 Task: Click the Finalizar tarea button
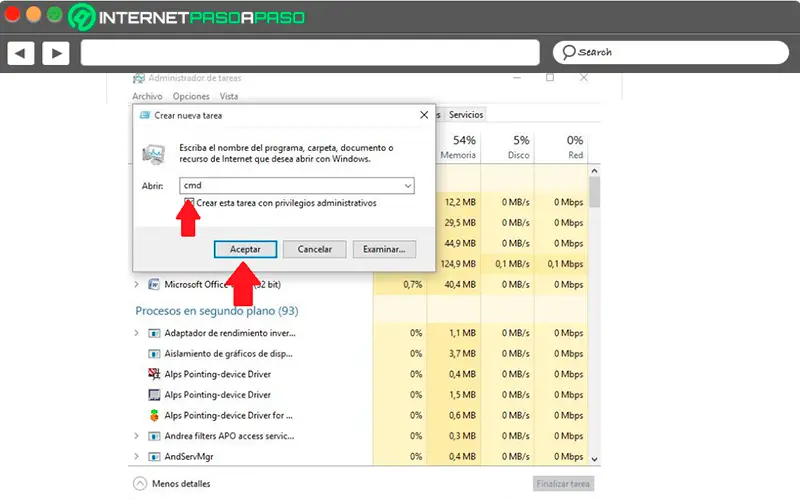(x=563, y=484)
